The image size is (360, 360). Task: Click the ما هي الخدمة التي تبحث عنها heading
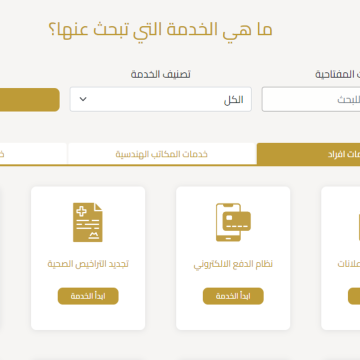tap(160, 29)
